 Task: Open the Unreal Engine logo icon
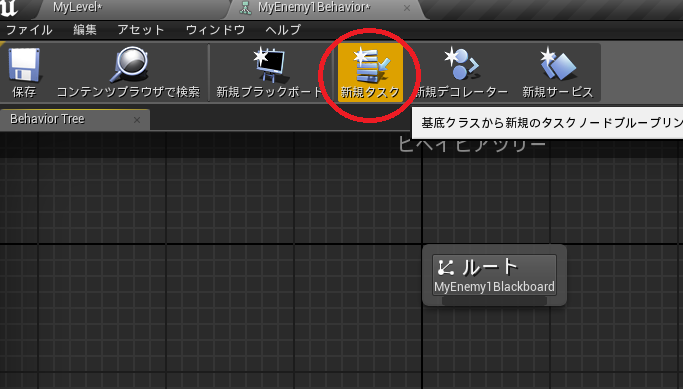pos(9,8)
